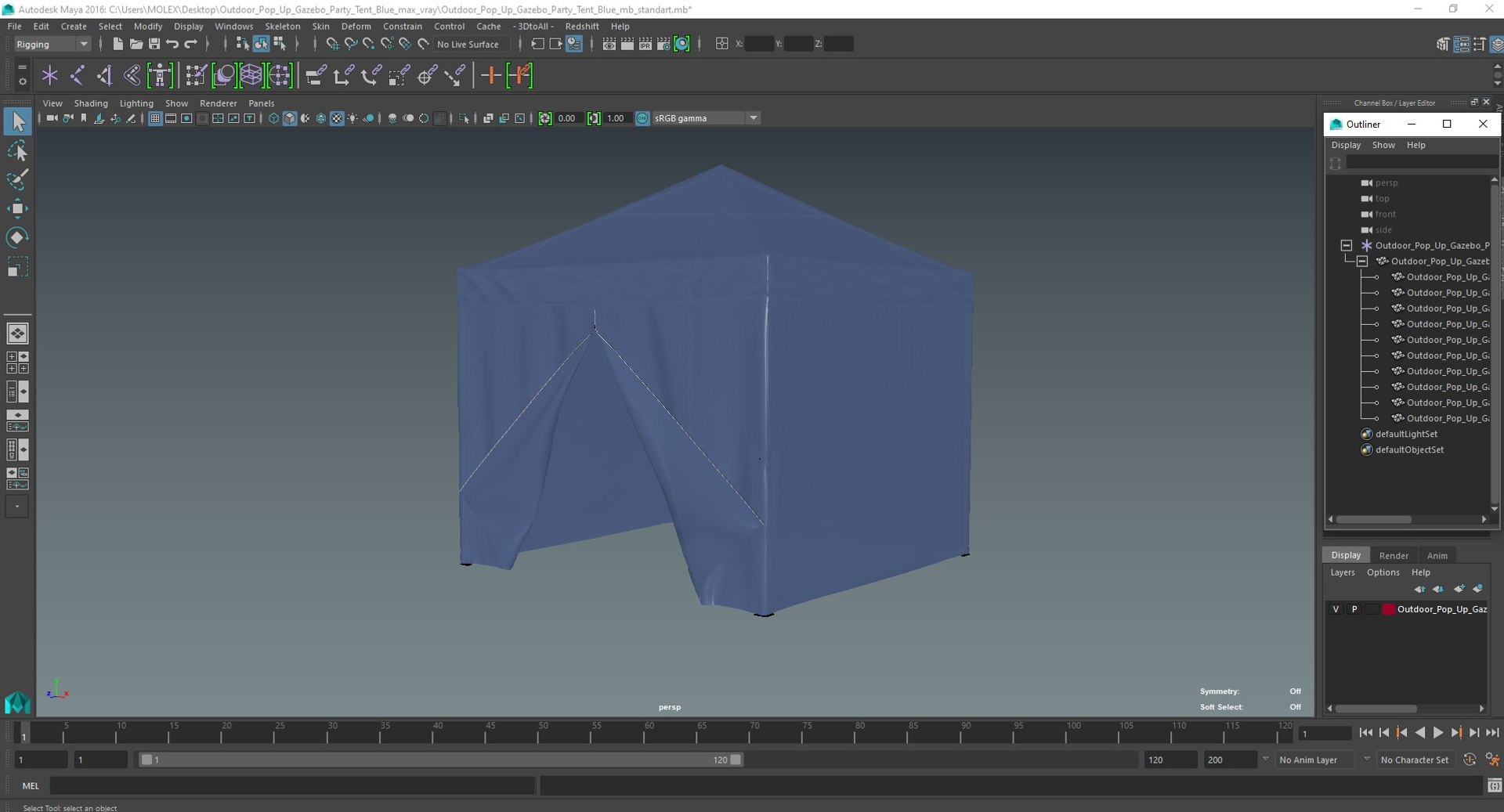The width and height of the screenshot is (1504, 812).
Task: Activate the Move tool
Action: tap(17, 208)
